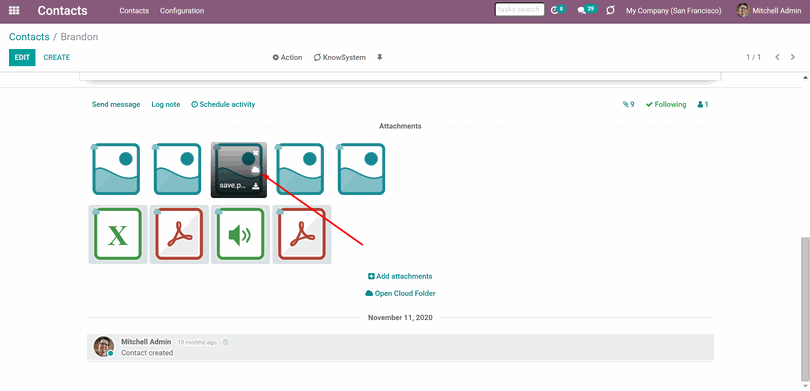The image size is (810, 391).
Task: Click Mitchell Admin's avatar in the message log
Action: (103, 347)
